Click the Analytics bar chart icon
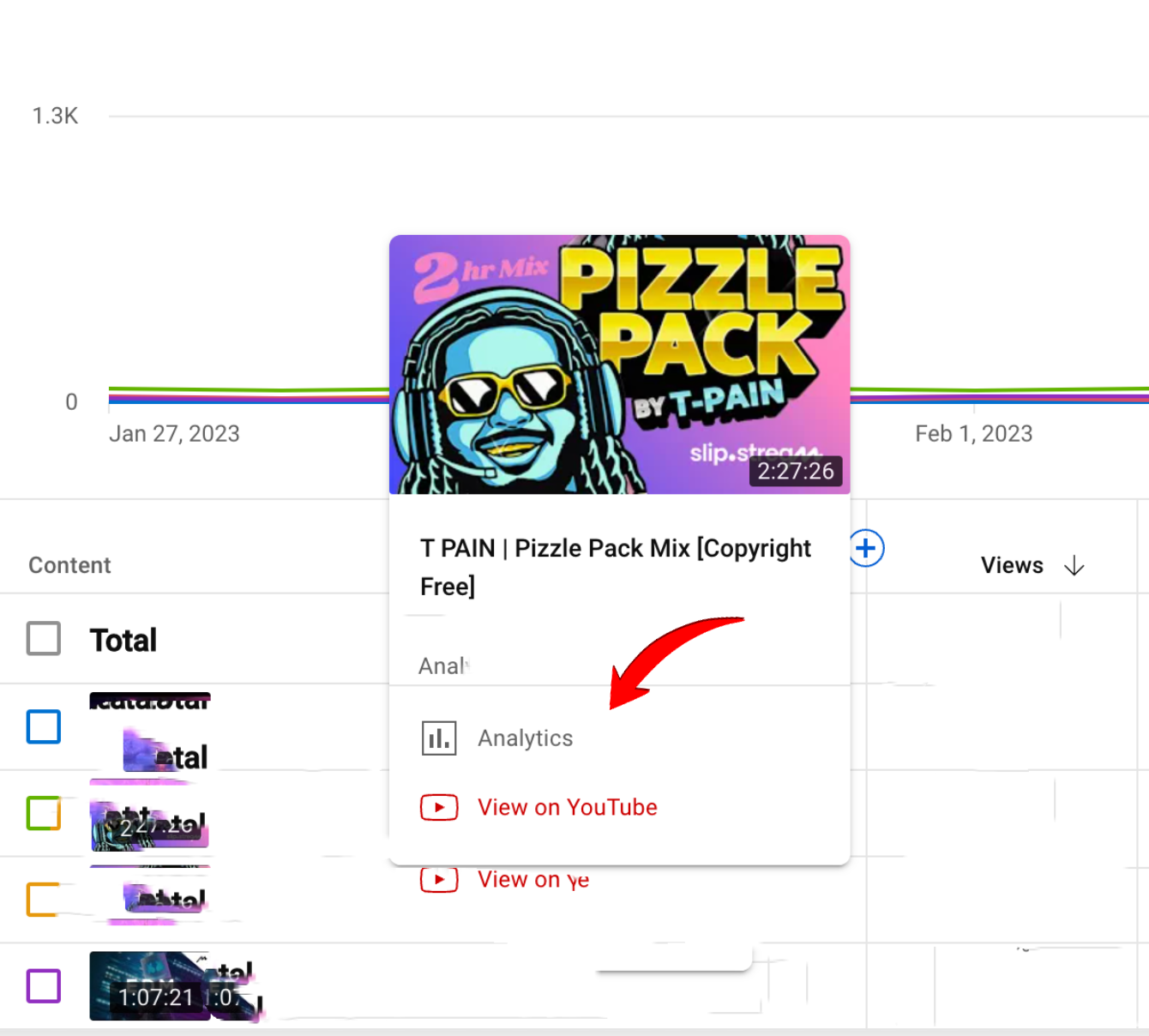 click(x=439, y=738)
